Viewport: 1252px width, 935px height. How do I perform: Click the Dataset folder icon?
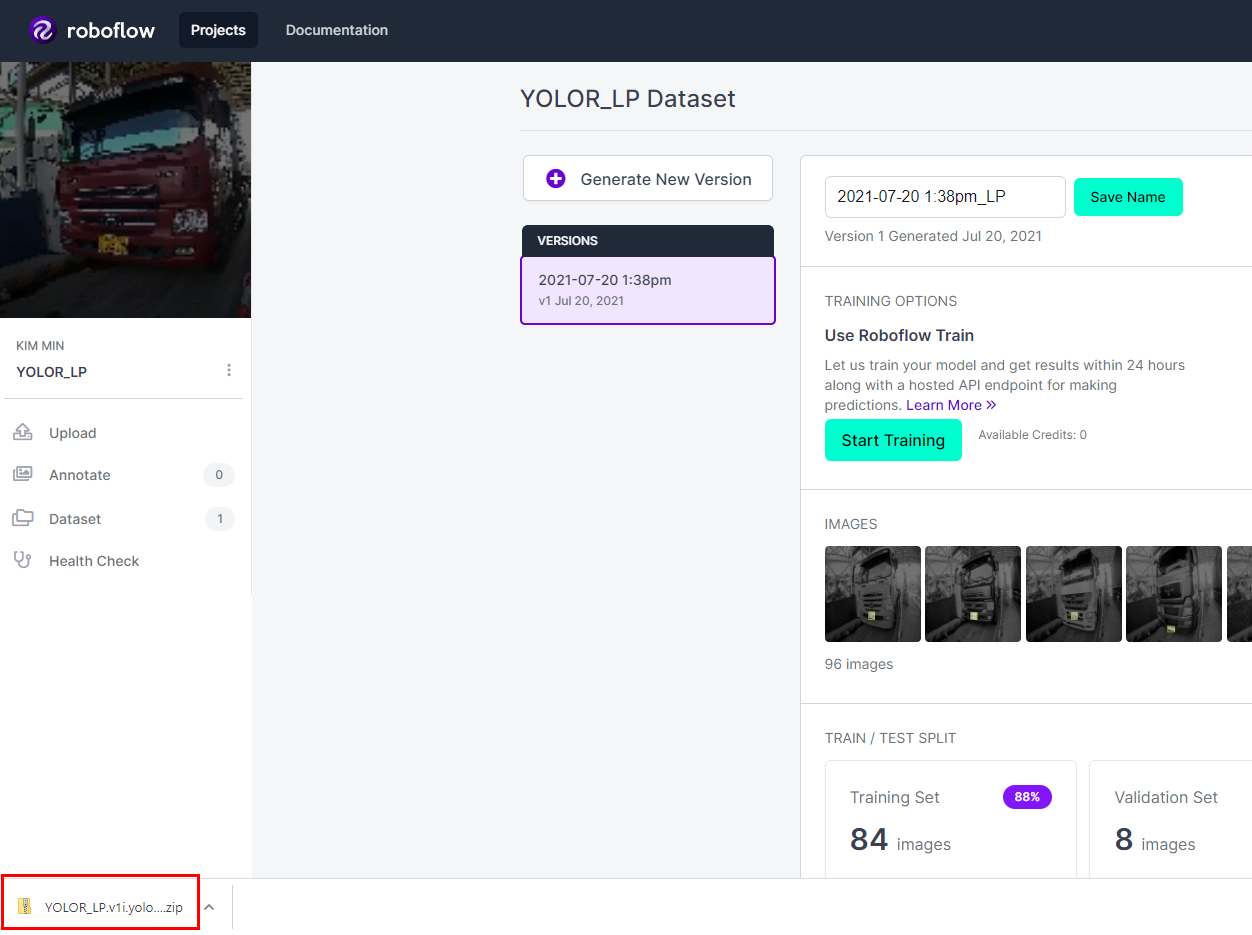22,518
